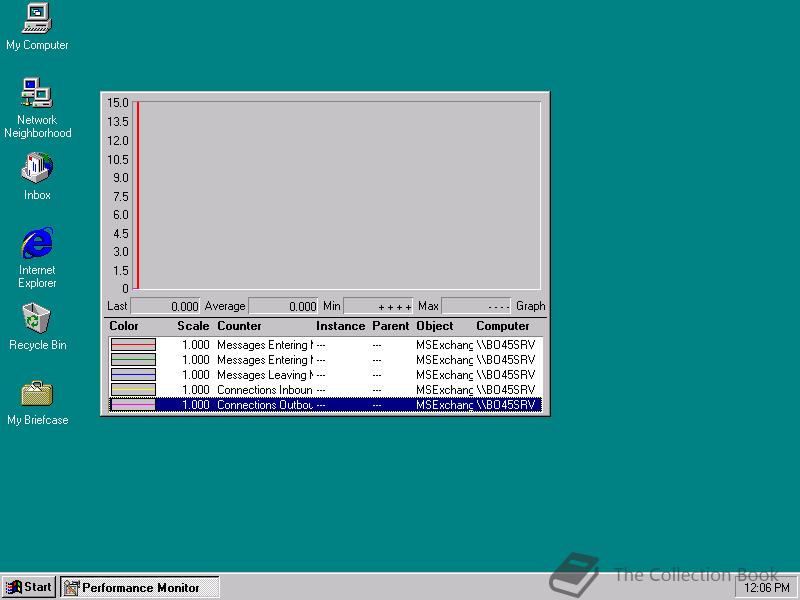This screenshot has width=800, height=600.
Task: Click the Average value field
Action: tap(283, 306)
